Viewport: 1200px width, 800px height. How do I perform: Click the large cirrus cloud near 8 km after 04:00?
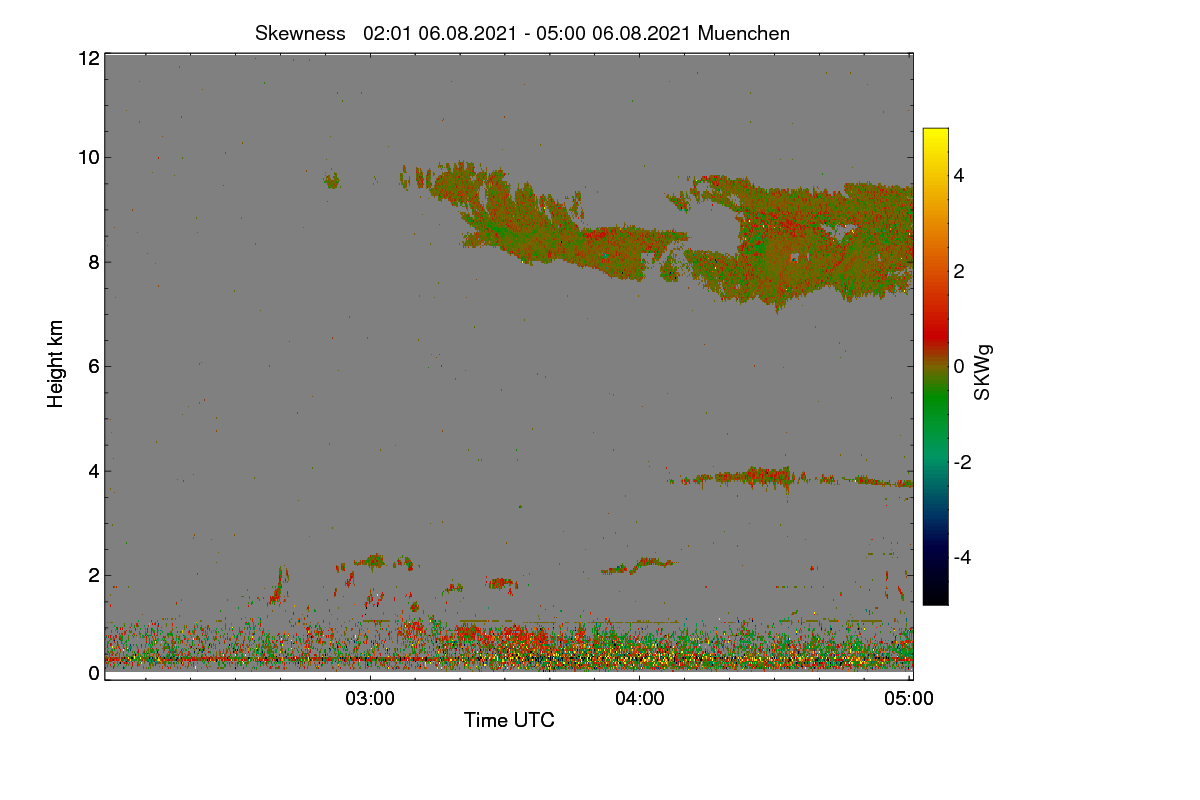(x=800, y=245)
